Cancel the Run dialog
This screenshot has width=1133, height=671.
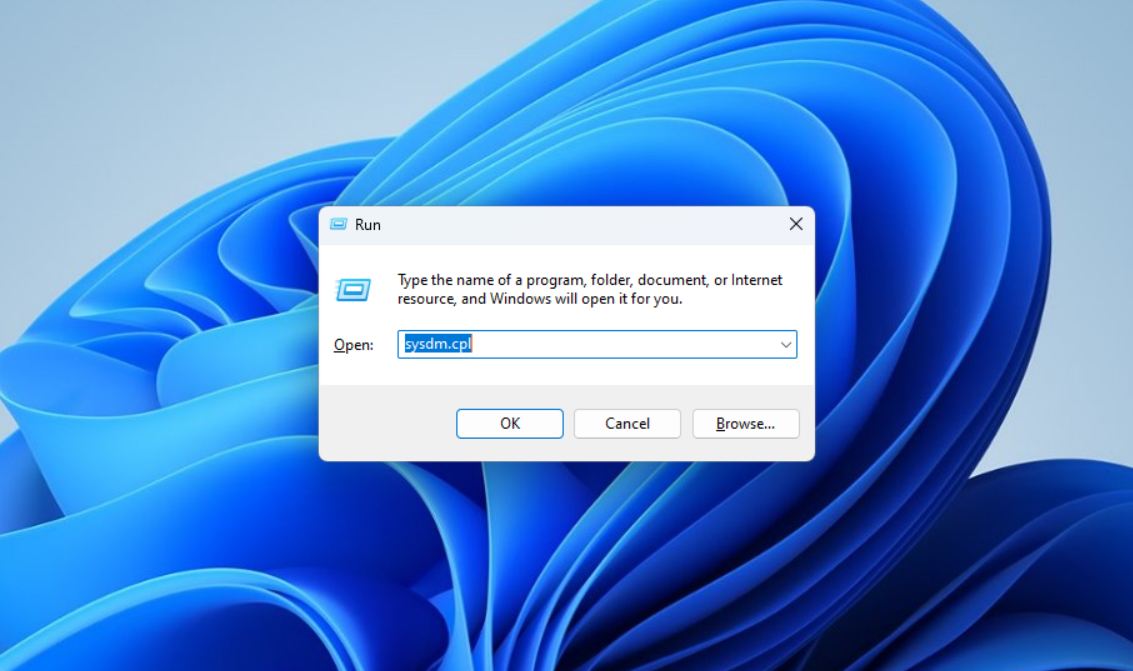point(627,423)
